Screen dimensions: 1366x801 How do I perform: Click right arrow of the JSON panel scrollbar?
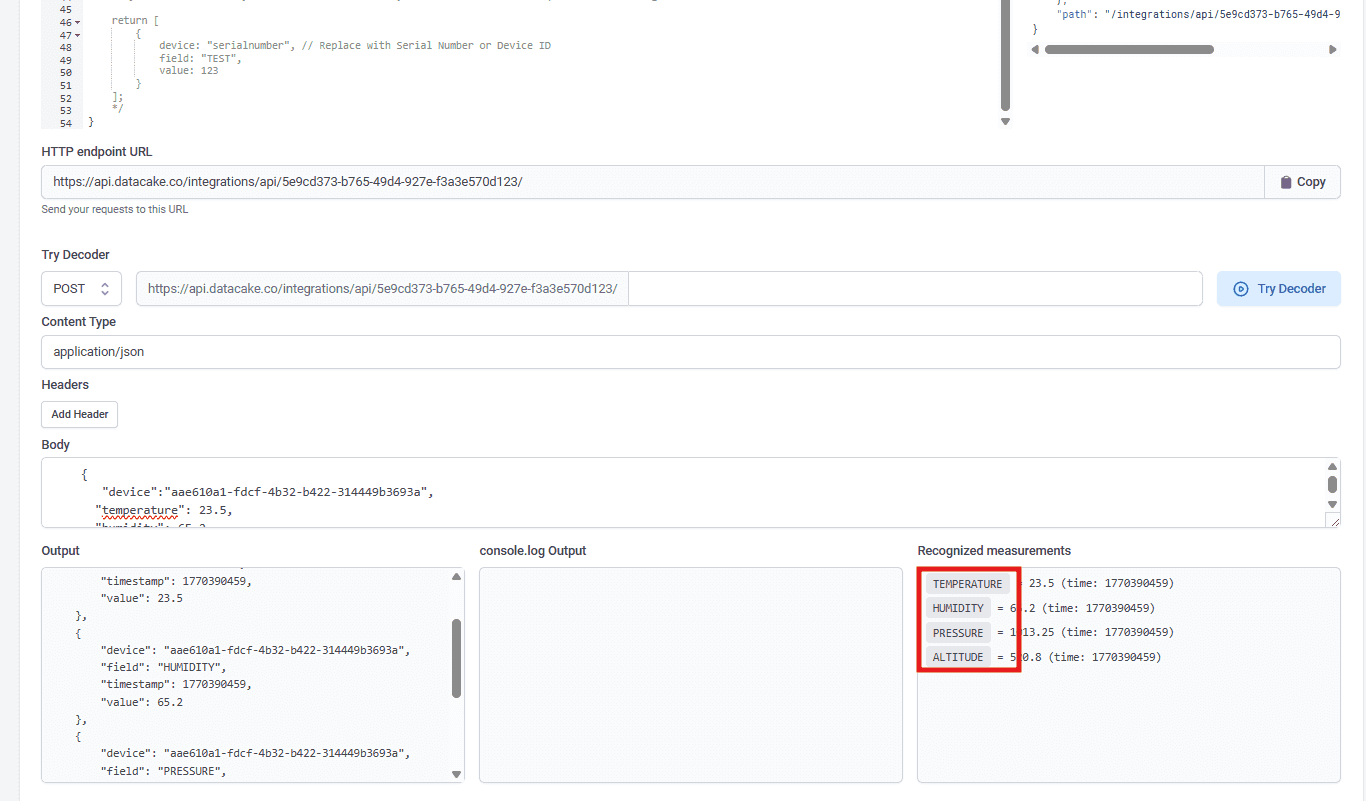point(1332,49)
